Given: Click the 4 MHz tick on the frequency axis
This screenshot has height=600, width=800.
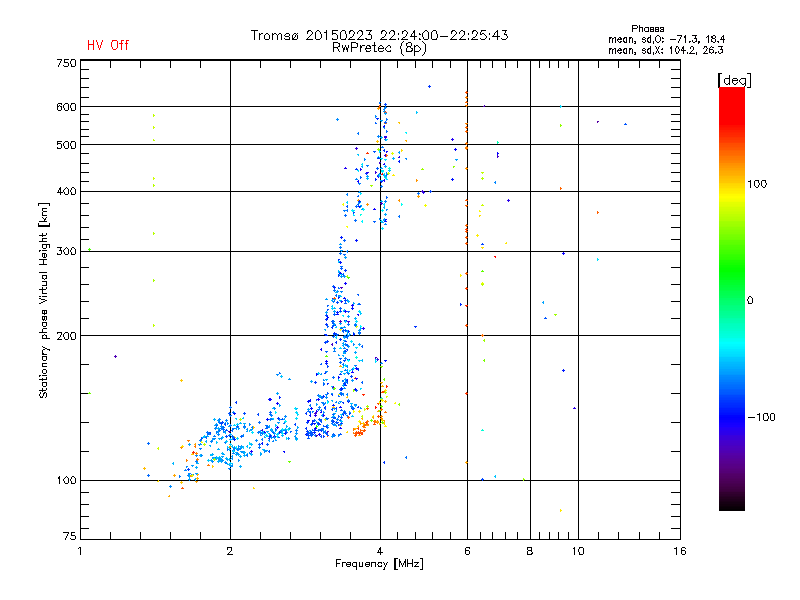Looking at the screenshot, I should (x=379, y=551).
